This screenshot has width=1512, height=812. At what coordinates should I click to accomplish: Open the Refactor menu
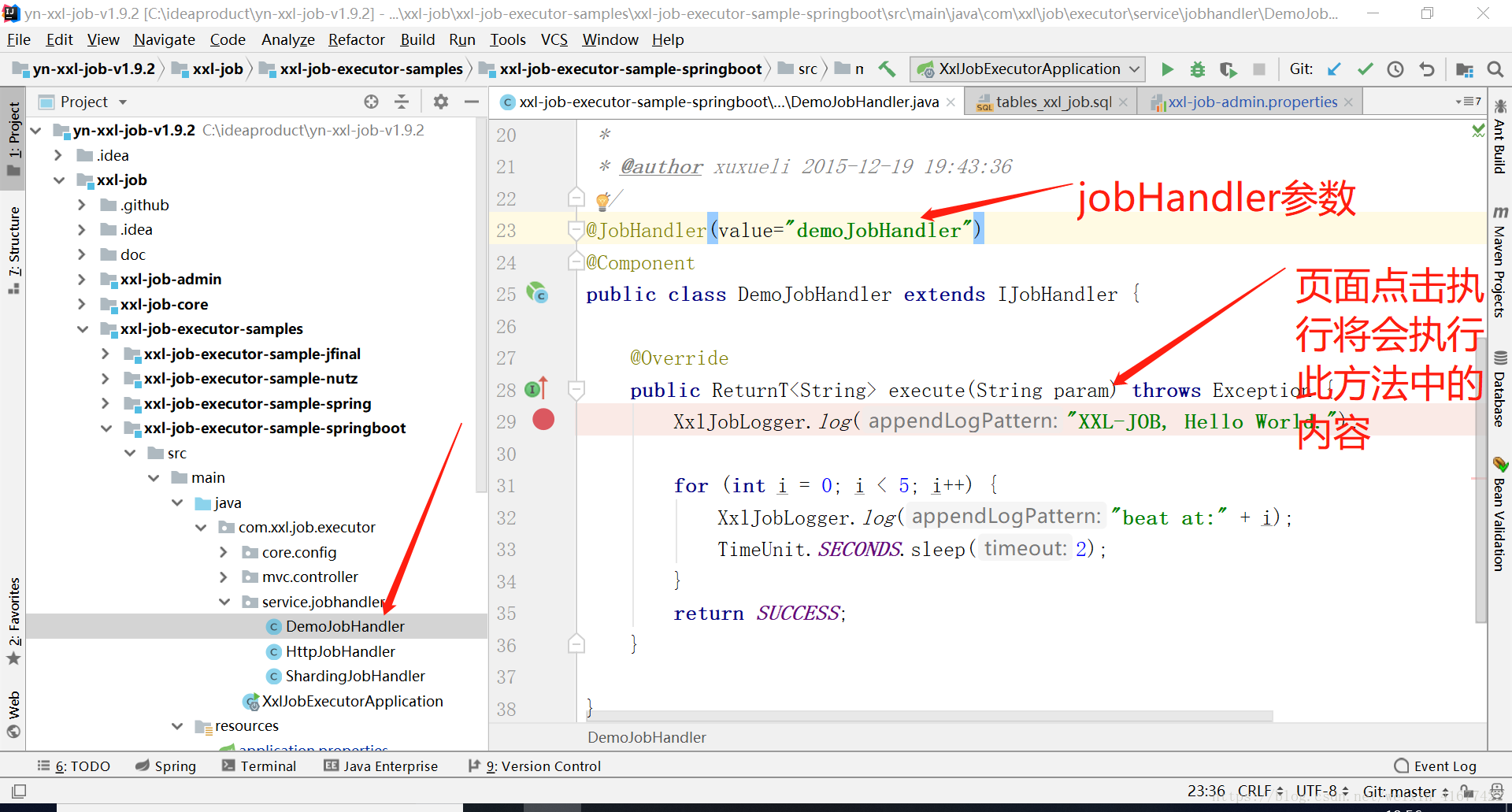pos(356,39)
